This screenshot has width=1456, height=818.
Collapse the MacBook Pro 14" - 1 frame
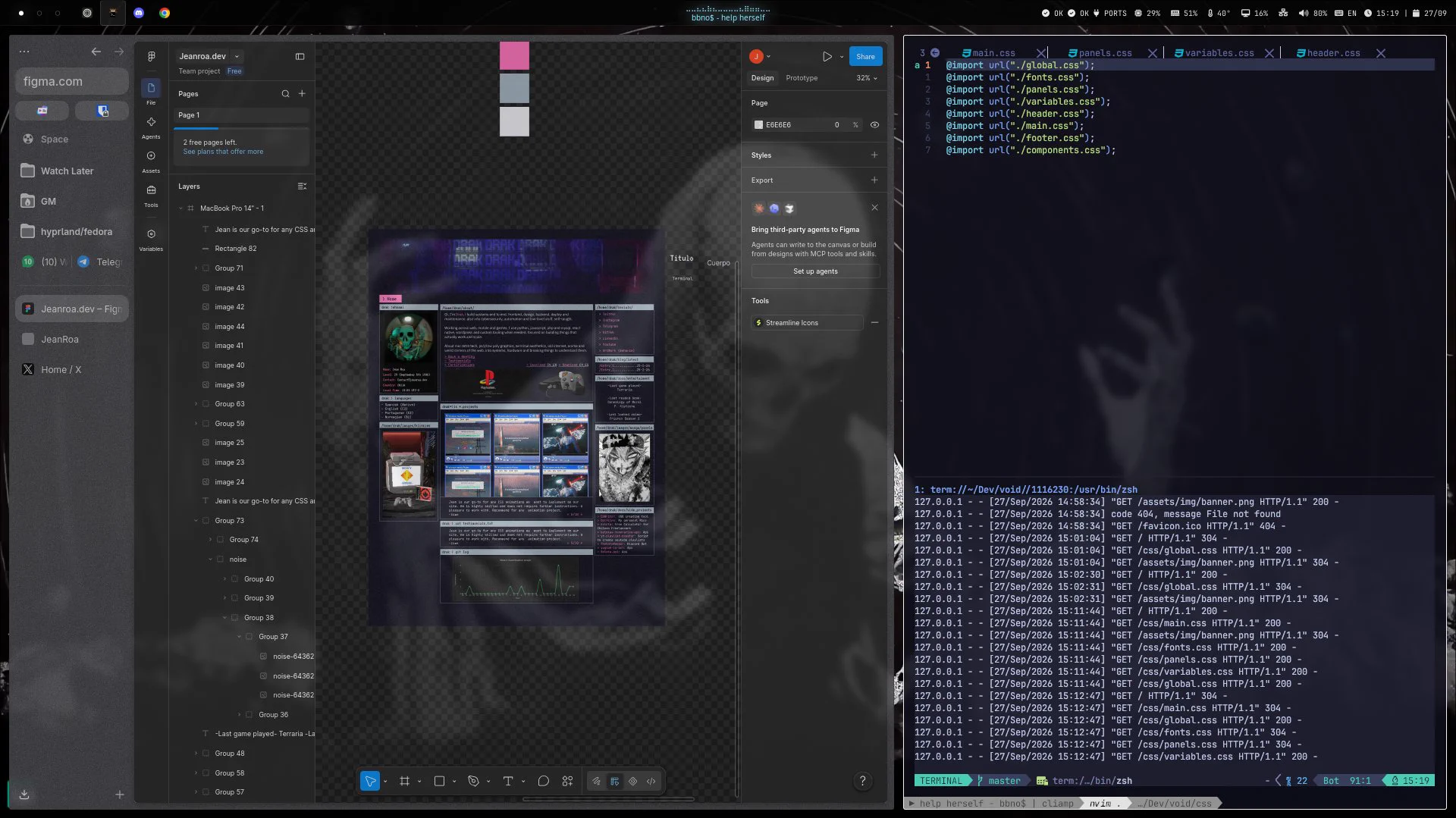tap(180, 208)
